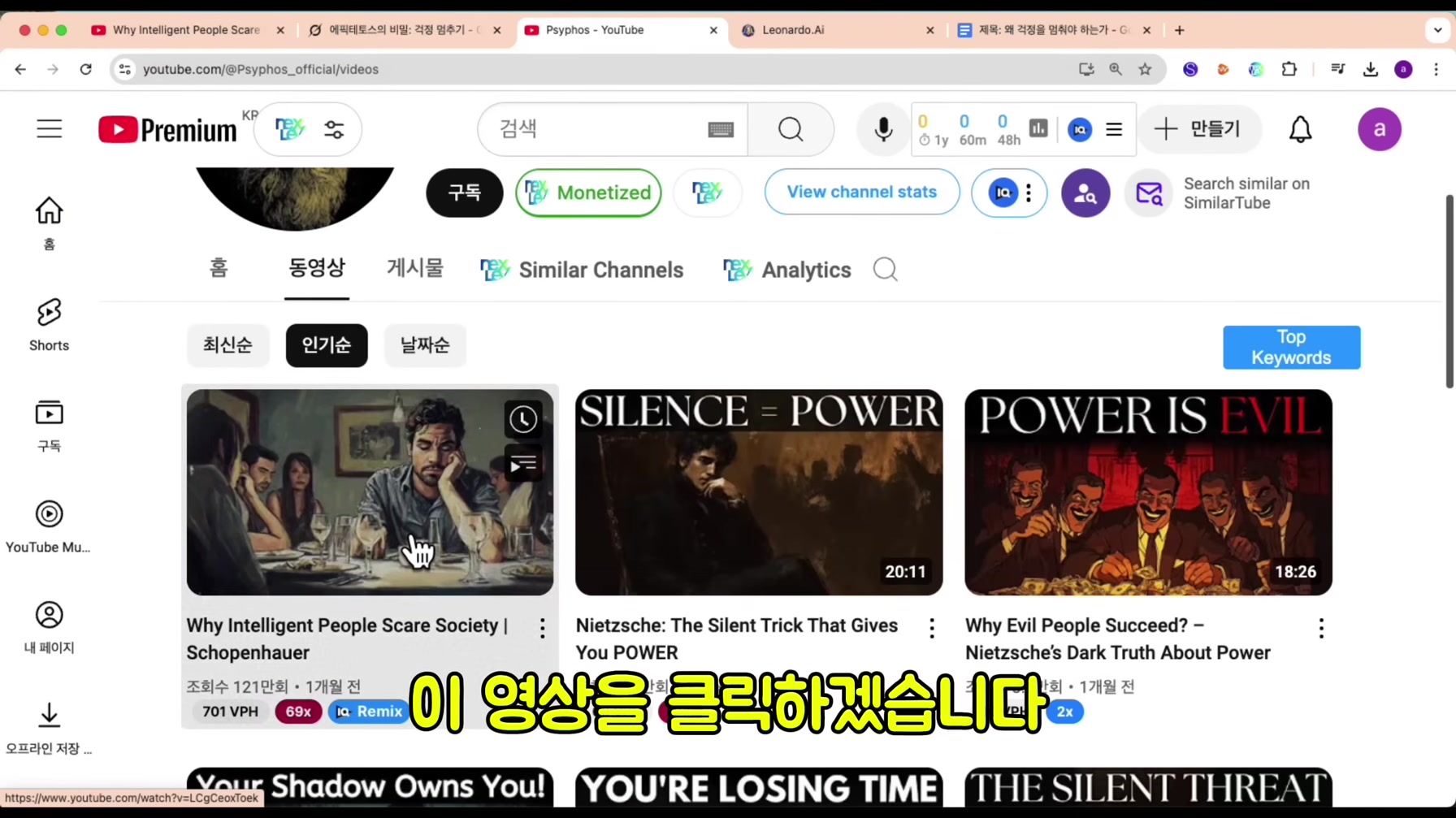Click the Top Keywords button
Viewport: 1456px width, 818px height.
coord(1291,348)
